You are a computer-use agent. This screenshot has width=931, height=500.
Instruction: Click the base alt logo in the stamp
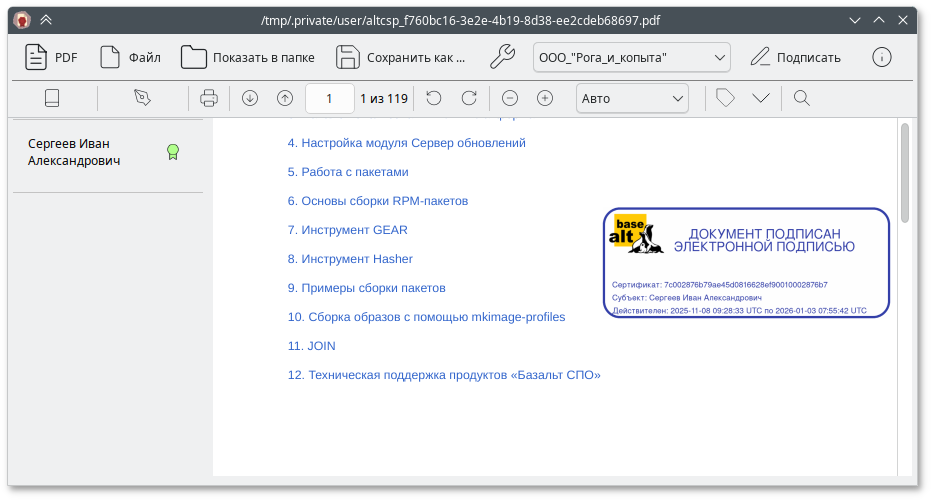[x=636, y=234]
